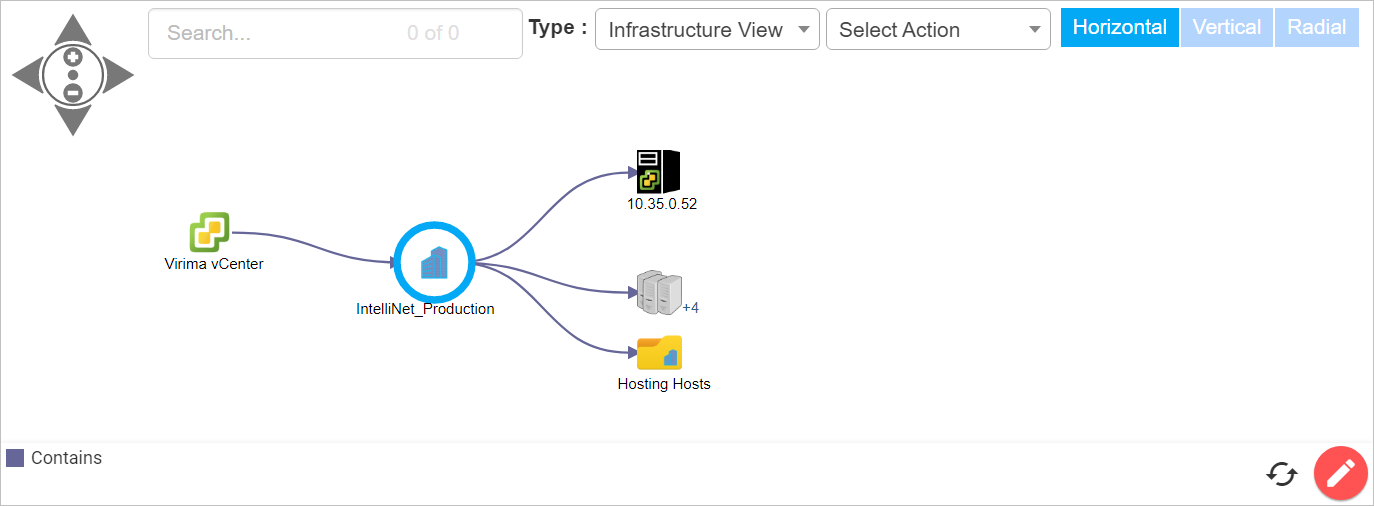Select the IntelliNet_Production datacenter node
This screenshot has height=506, width=1374.
click(x=433, y=262)
